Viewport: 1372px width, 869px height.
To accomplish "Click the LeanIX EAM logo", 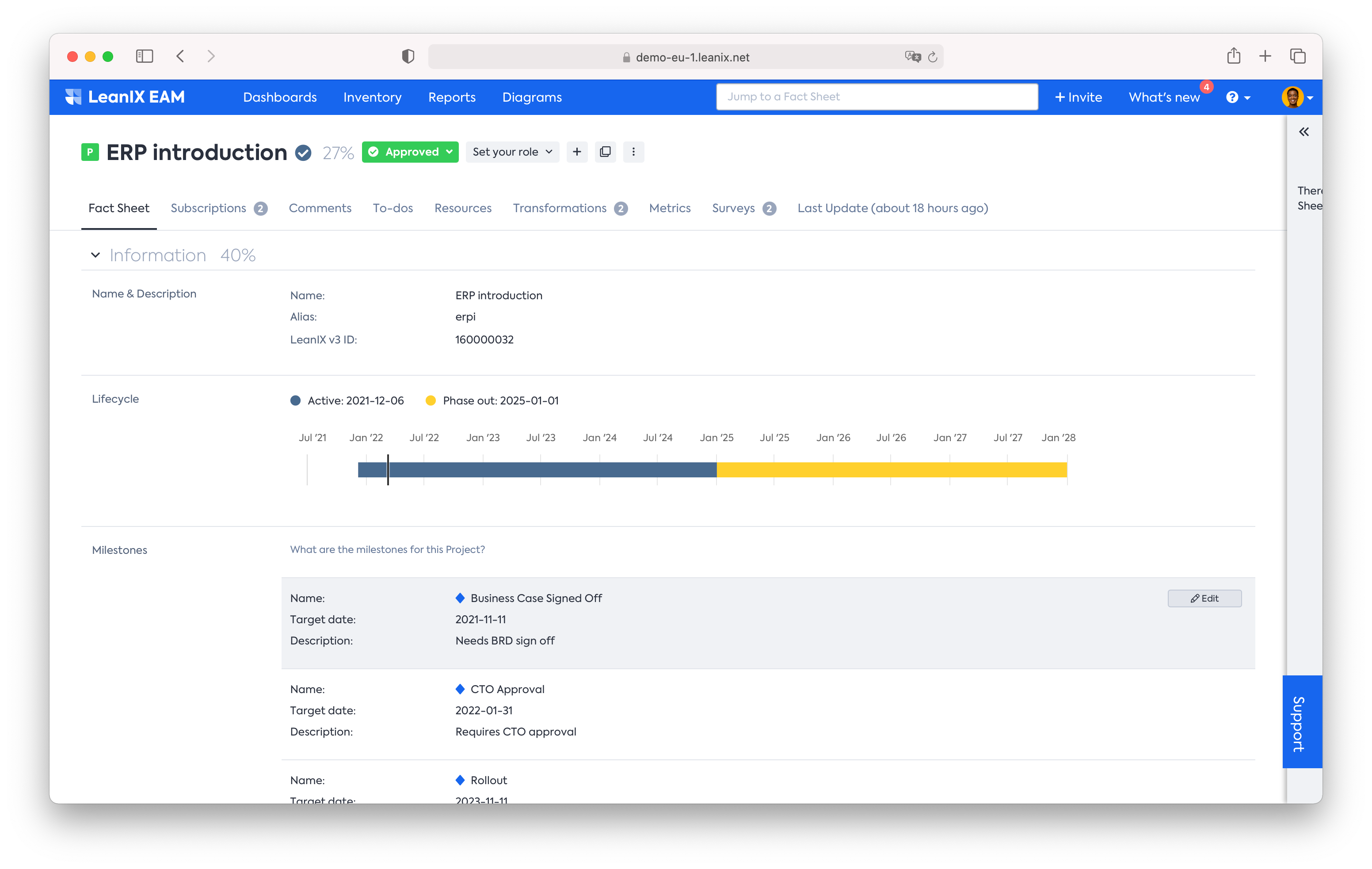I will pos(125,97).
